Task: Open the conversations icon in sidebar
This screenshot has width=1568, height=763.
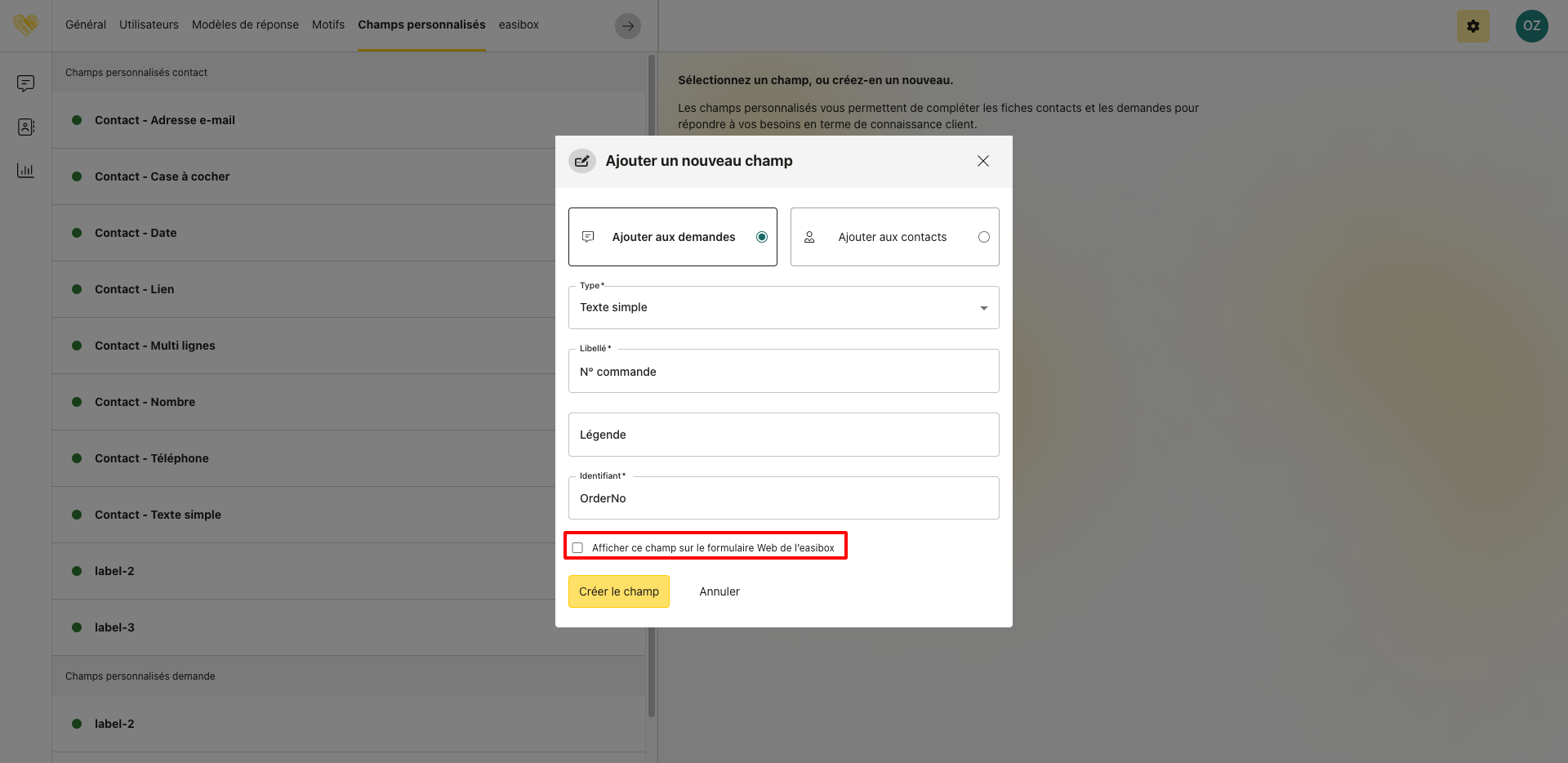Action: tap(25, 83)
